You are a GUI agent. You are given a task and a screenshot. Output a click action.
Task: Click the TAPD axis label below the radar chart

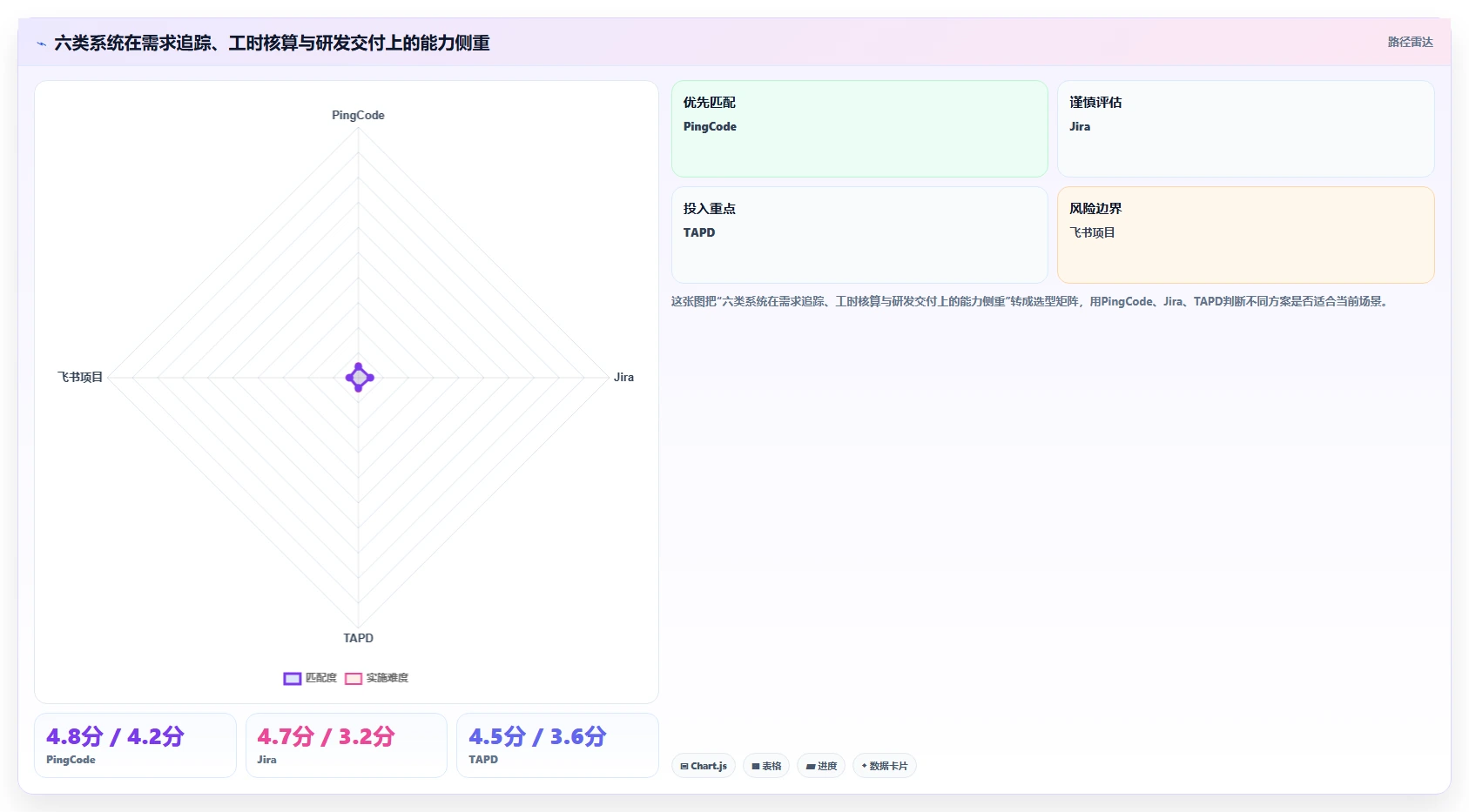click(x=358, y=638)
